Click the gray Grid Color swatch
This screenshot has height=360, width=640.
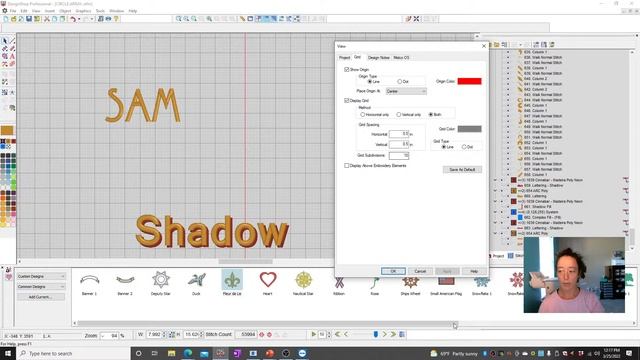point(469,129)
